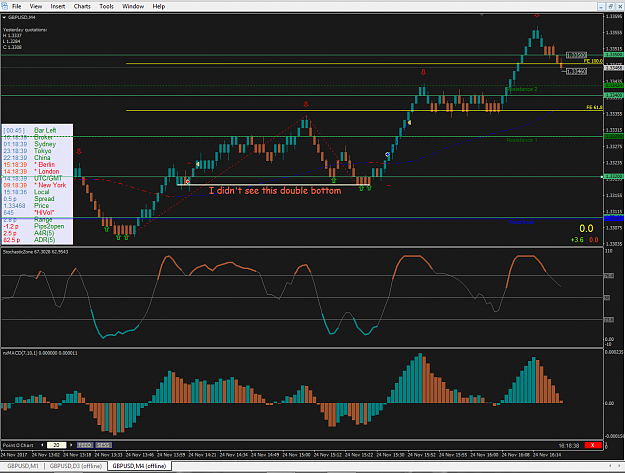Open the Help menu
This screenshot has width=625, height=473.
[159, 6]
